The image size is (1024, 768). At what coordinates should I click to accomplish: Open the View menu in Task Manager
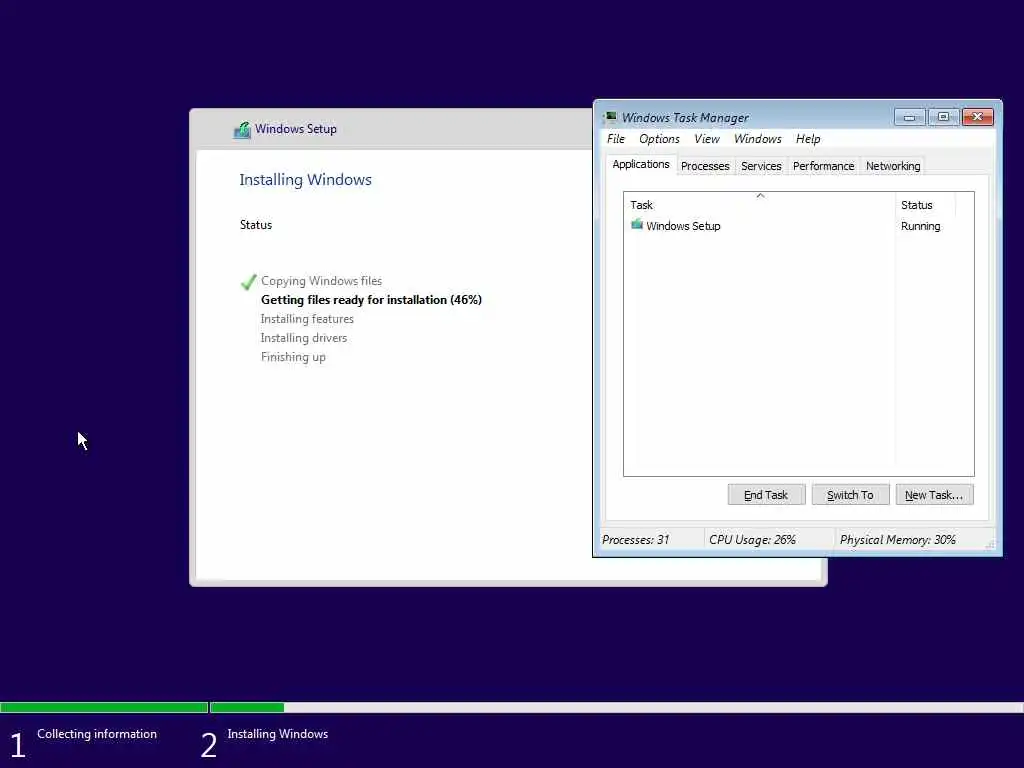coord(707,139)
